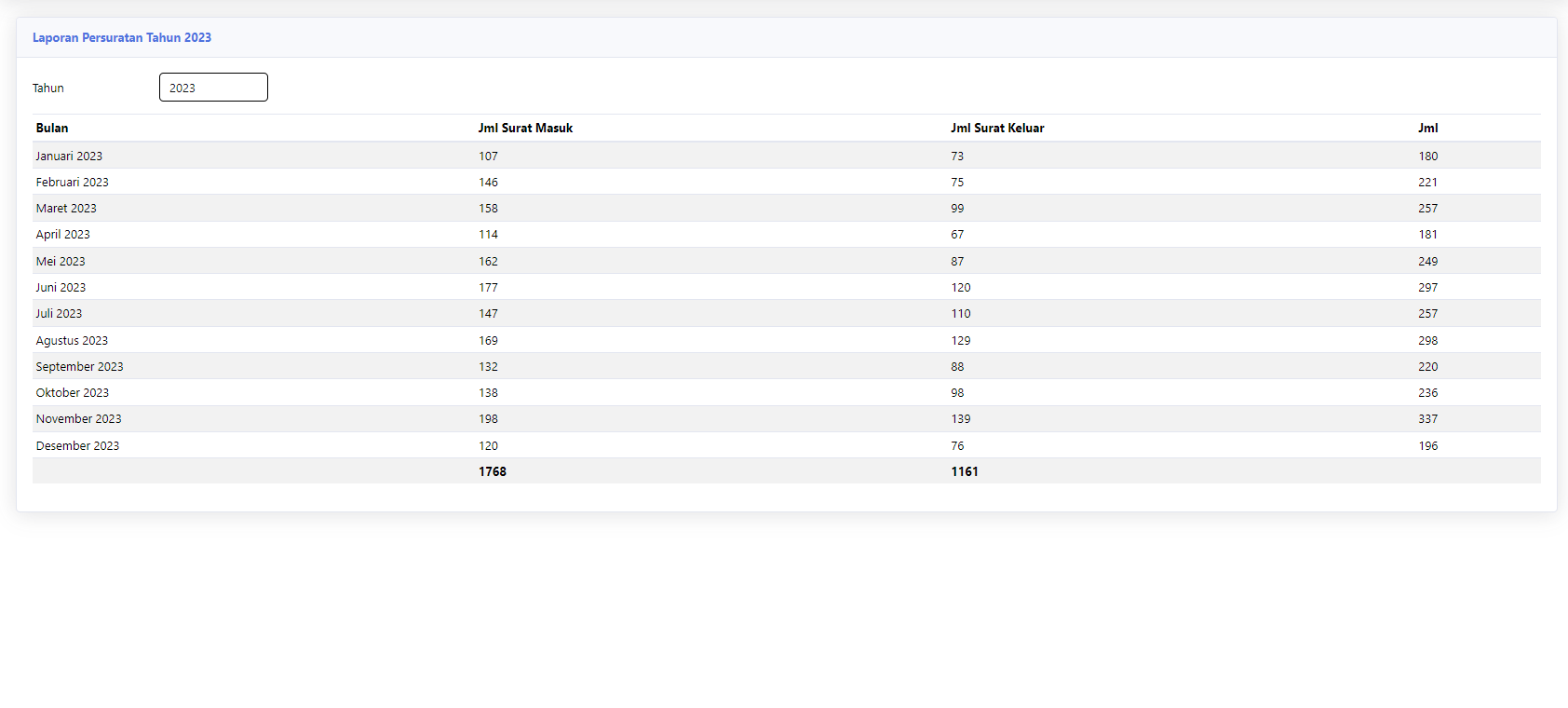Click surat keluar value 99 for Maret

point(957,209)
